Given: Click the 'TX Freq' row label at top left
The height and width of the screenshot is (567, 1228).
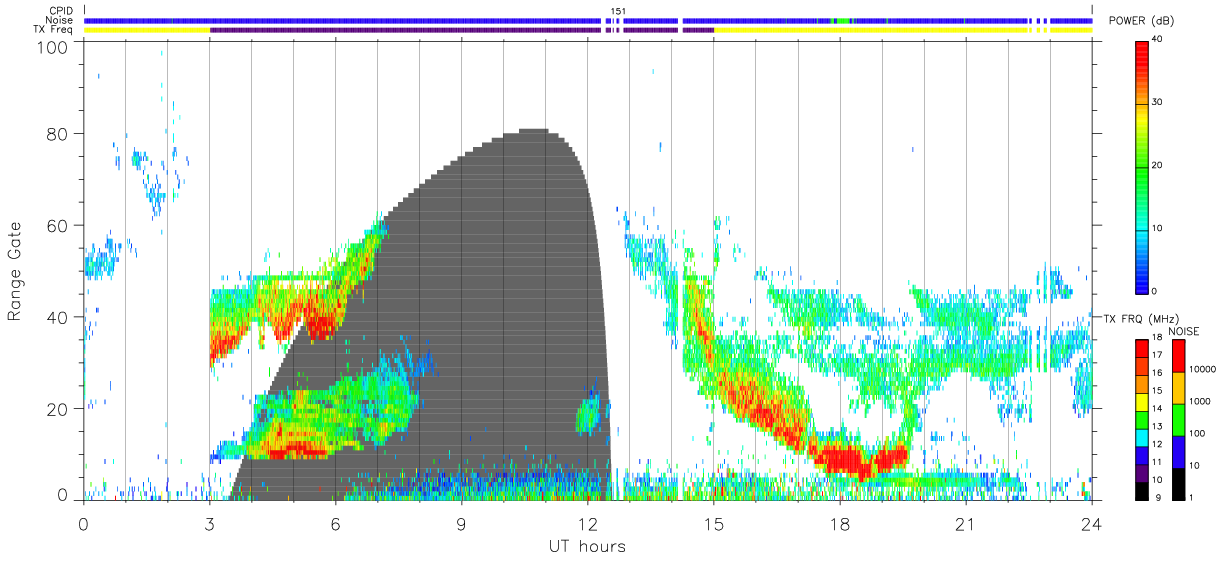Looking at the screenshot, I should pos(53,30).
